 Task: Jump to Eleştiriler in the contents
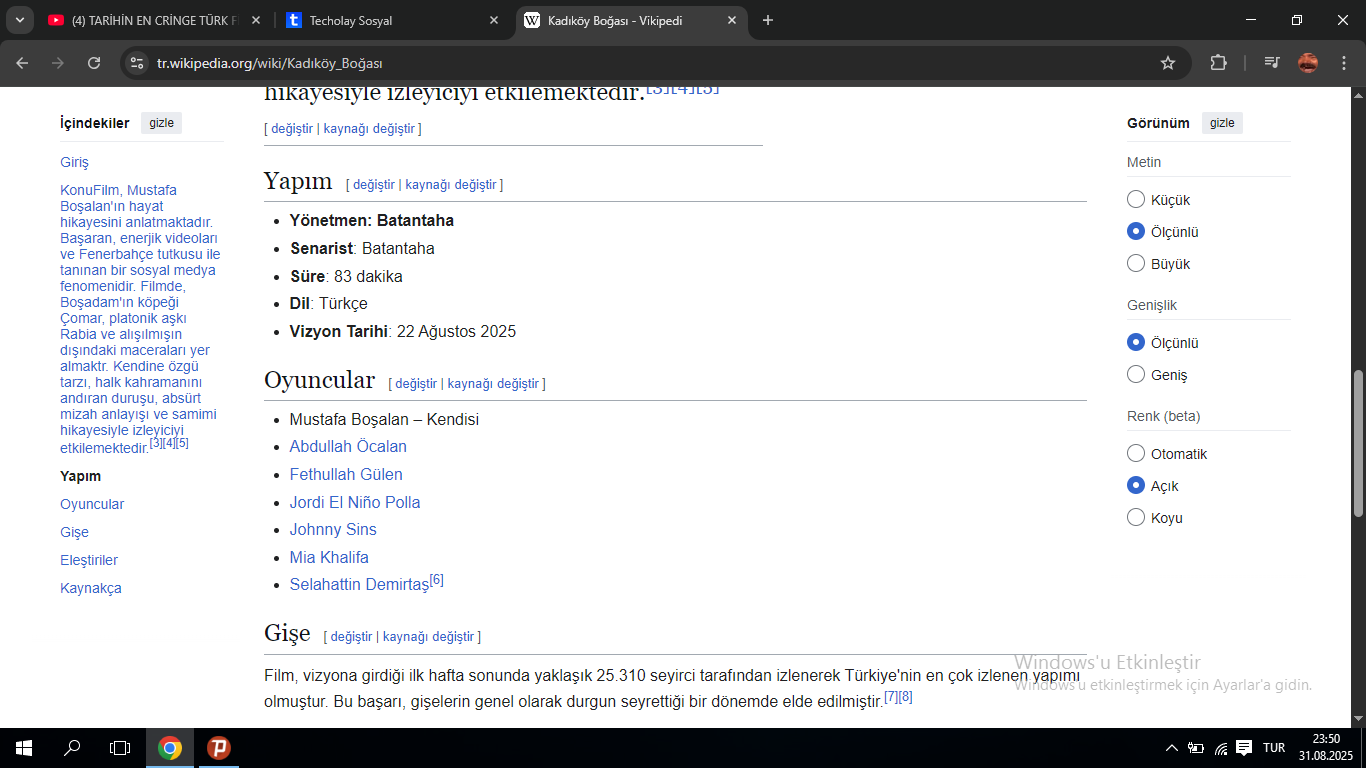(89, 560)
